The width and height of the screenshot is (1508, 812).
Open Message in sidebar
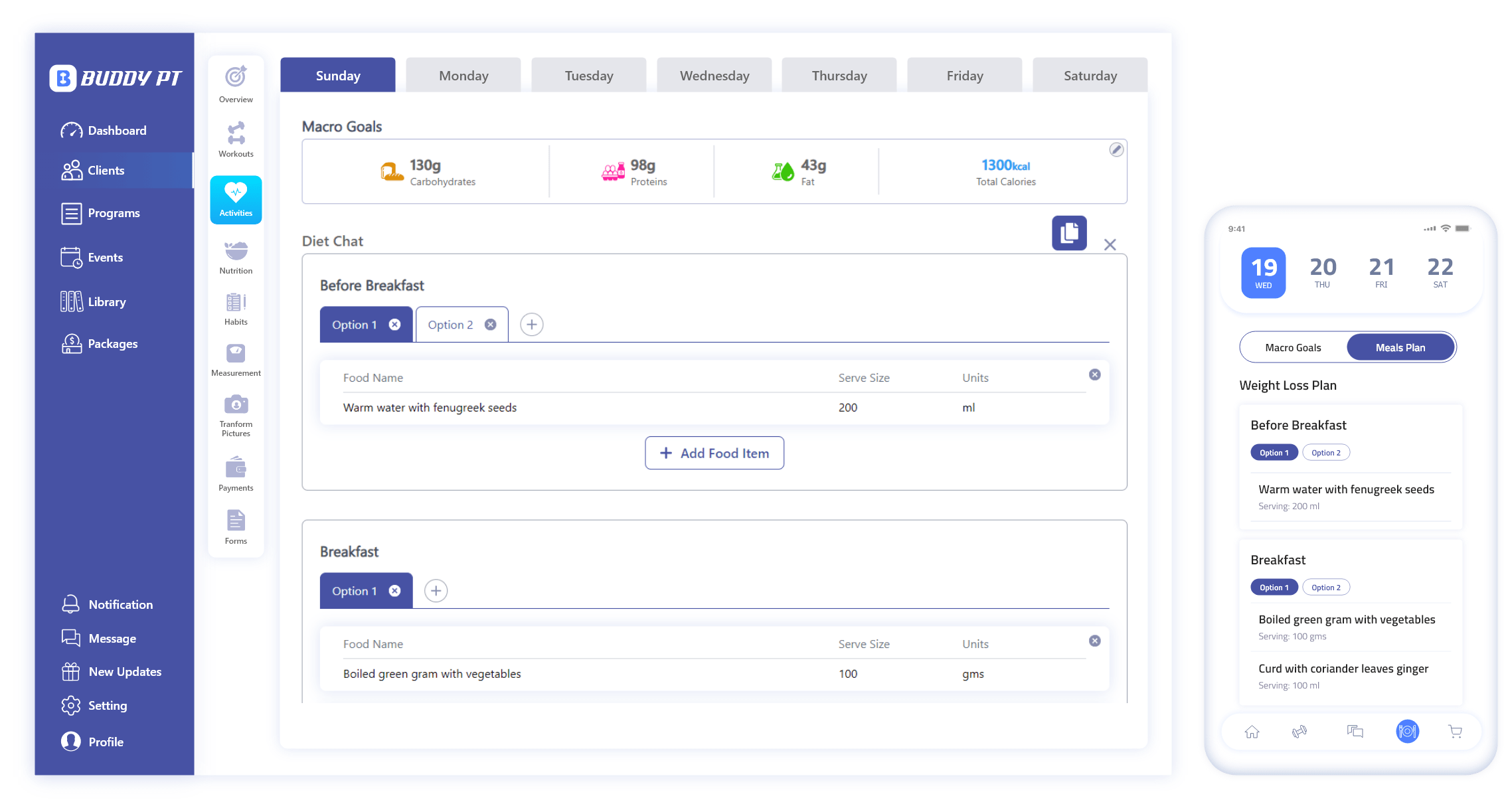(98, 639)
